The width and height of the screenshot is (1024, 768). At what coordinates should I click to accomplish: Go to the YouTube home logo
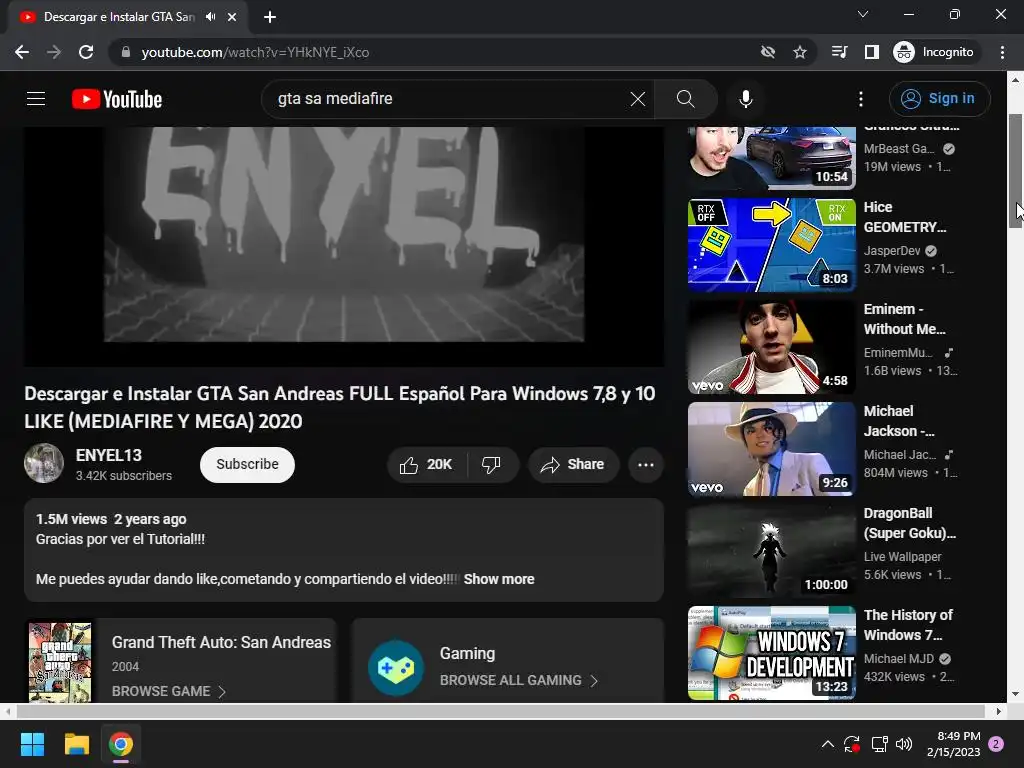click(117, 99)
